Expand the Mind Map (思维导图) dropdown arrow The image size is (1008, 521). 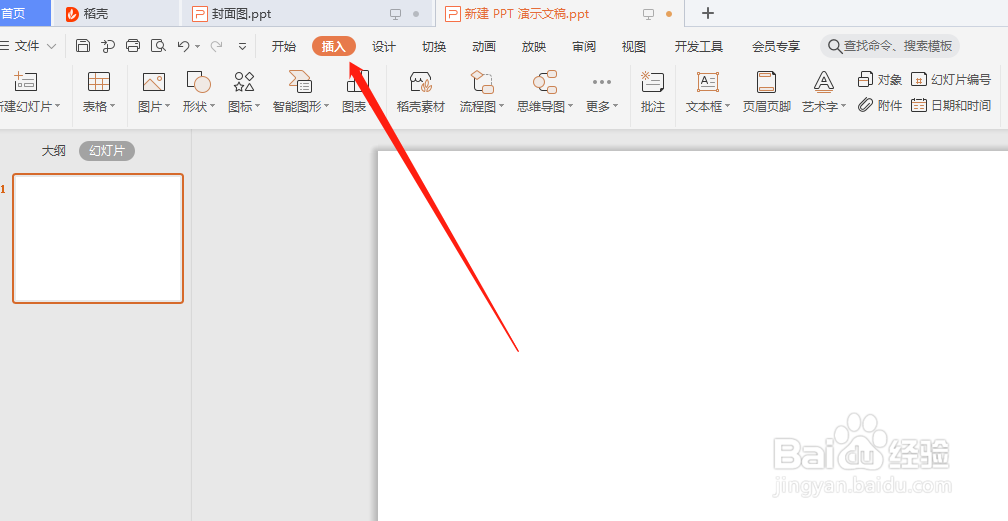pyautogui.click(x=570, y=106)
